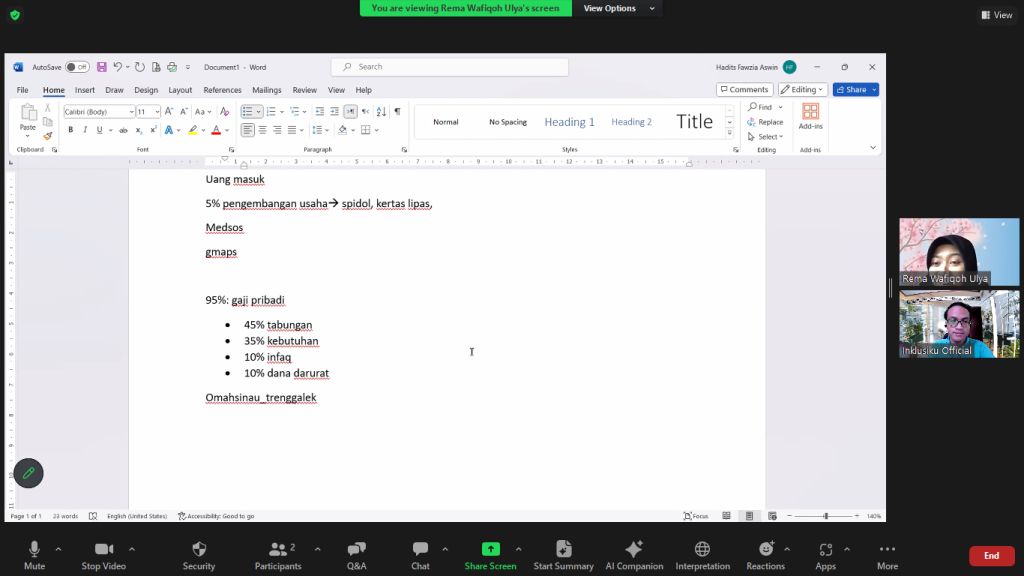Click the Format Painter brush icon
Screen dimensions: 1024x576
(47, 136)
